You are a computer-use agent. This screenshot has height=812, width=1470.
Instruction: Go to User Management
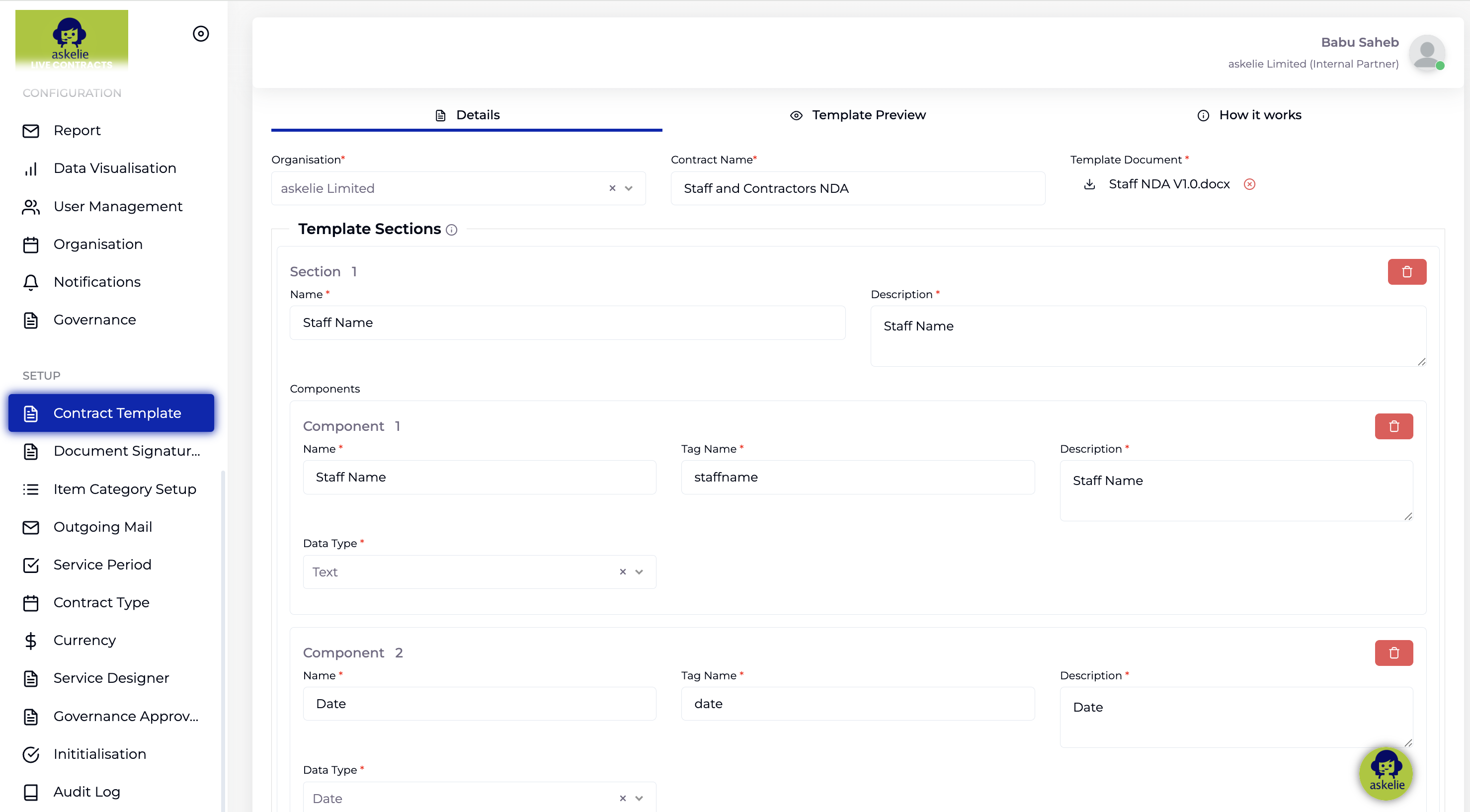tap(118, 206)
